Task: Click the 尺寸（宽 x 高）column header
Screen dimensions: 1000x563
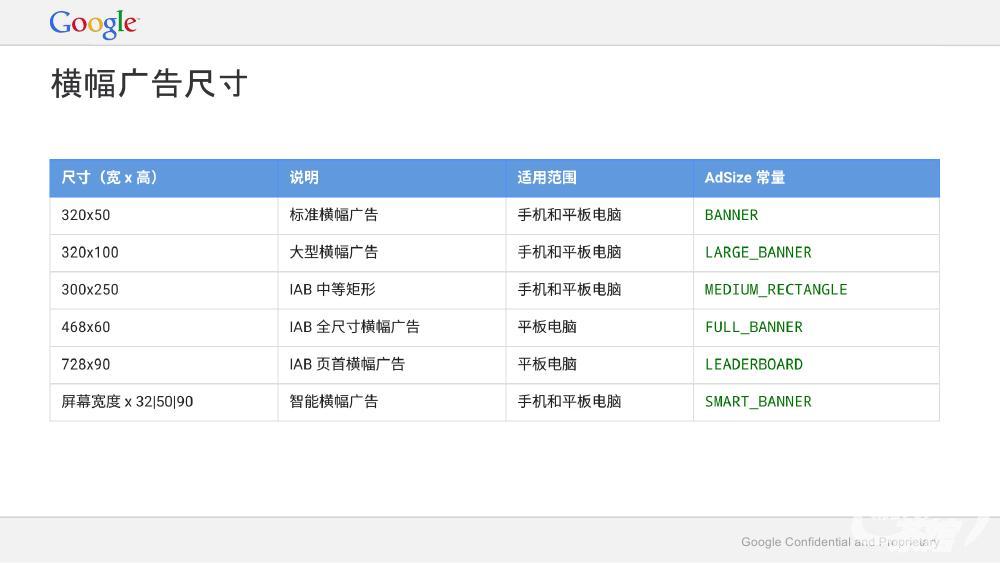Action: [110, 177]
